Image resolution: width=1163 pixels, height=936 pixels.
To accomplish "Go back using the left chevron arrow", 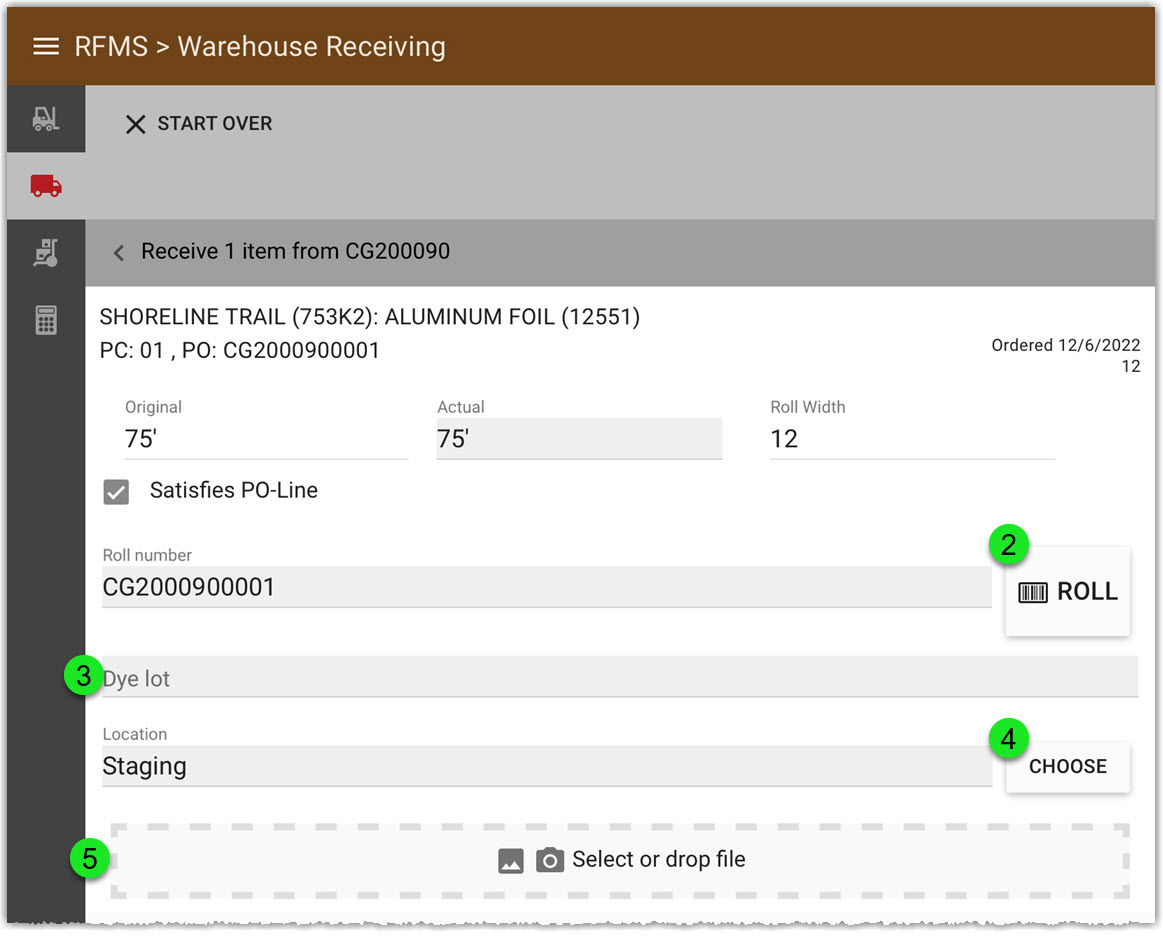I will pyautogui.click(x=117, y=252).
